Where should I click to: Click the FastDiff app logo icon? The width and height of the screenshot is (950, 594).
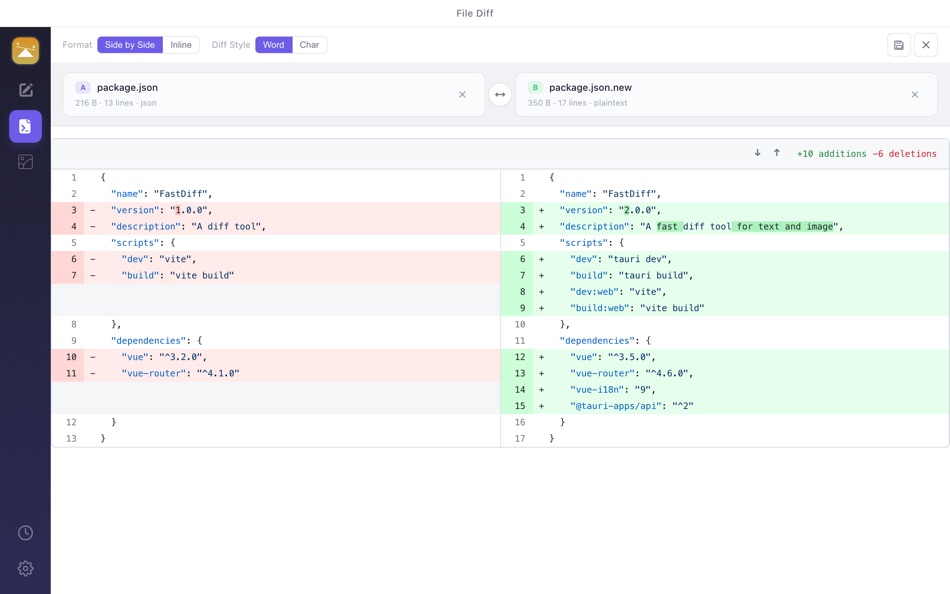pos(25,50)
